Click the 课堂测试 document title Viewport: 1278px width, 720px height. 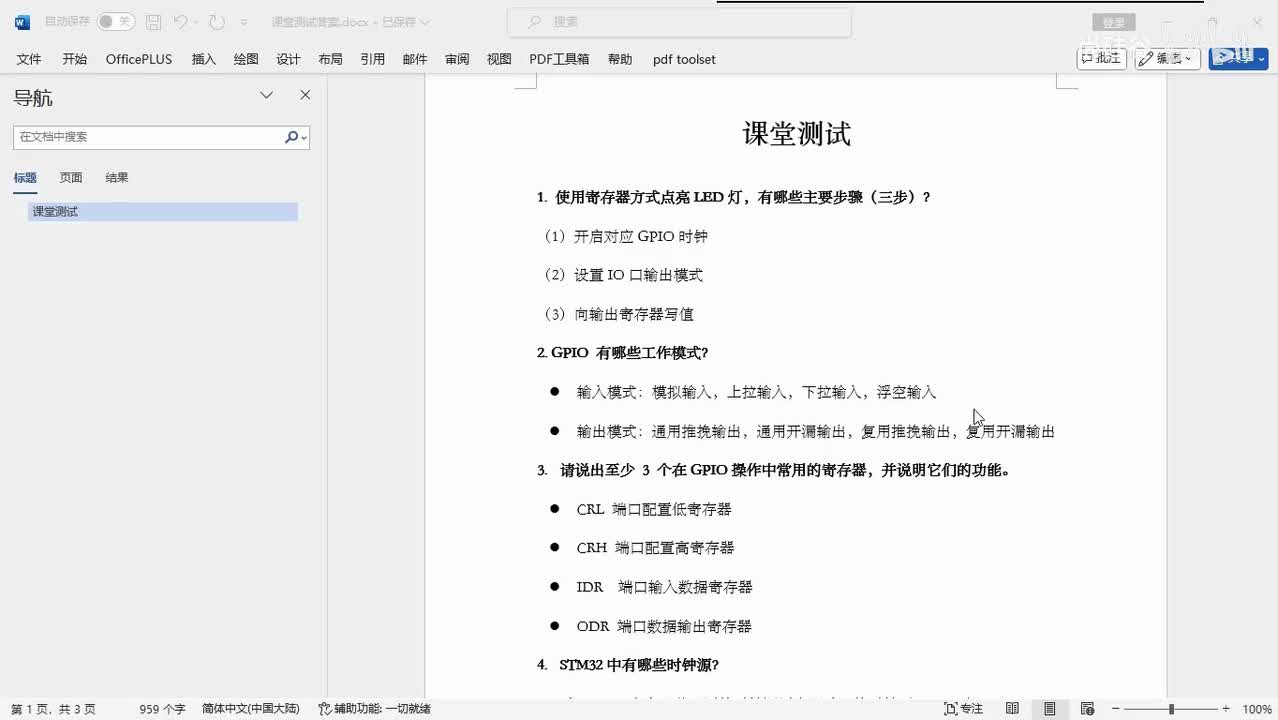tap(797, 134)
